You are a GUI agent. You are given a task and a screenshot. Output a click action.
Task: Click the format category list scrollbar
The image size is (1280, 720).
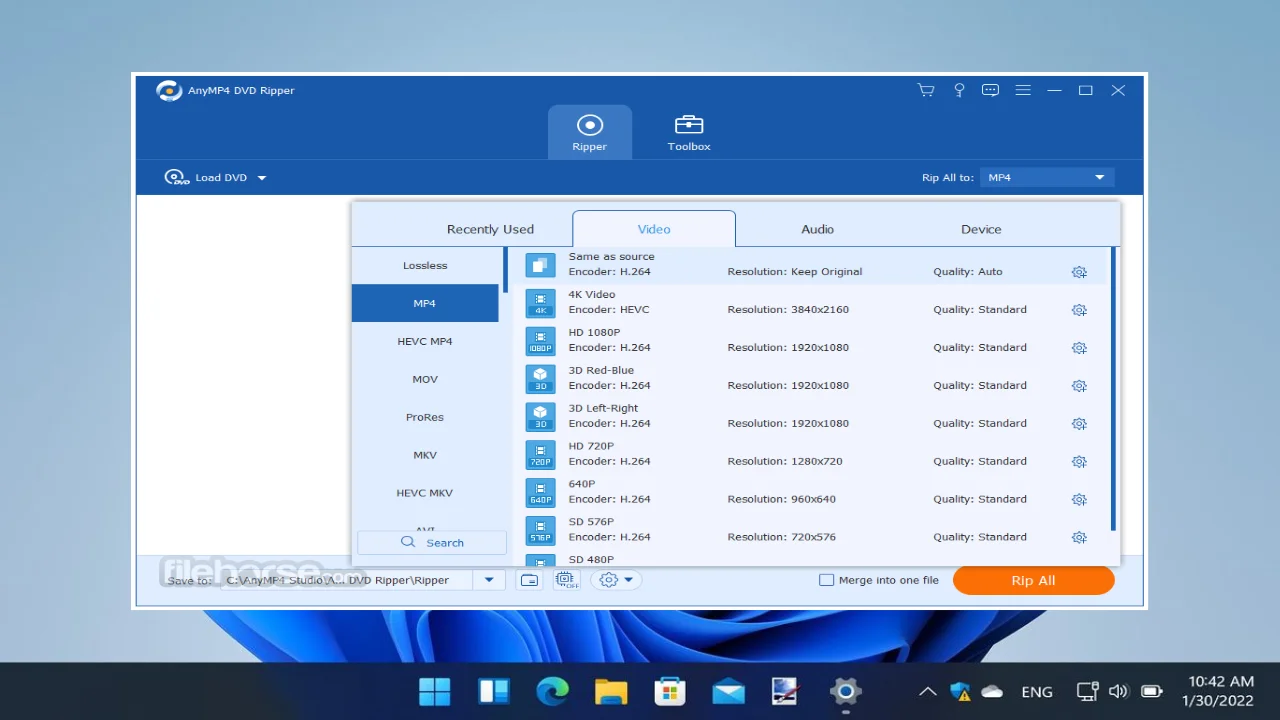(x=505, y=270)
